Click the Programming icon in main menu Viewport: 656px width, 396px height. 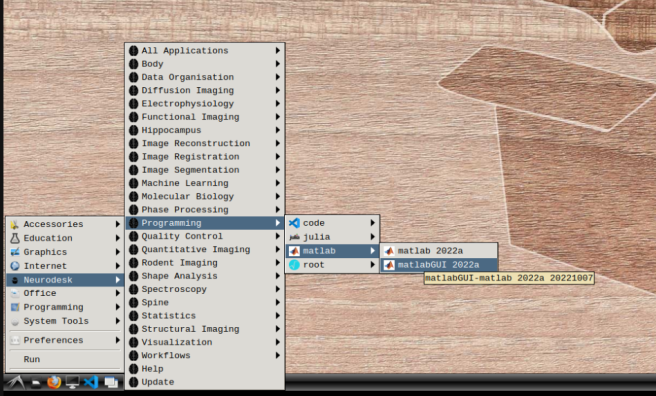tap(15, 307)
